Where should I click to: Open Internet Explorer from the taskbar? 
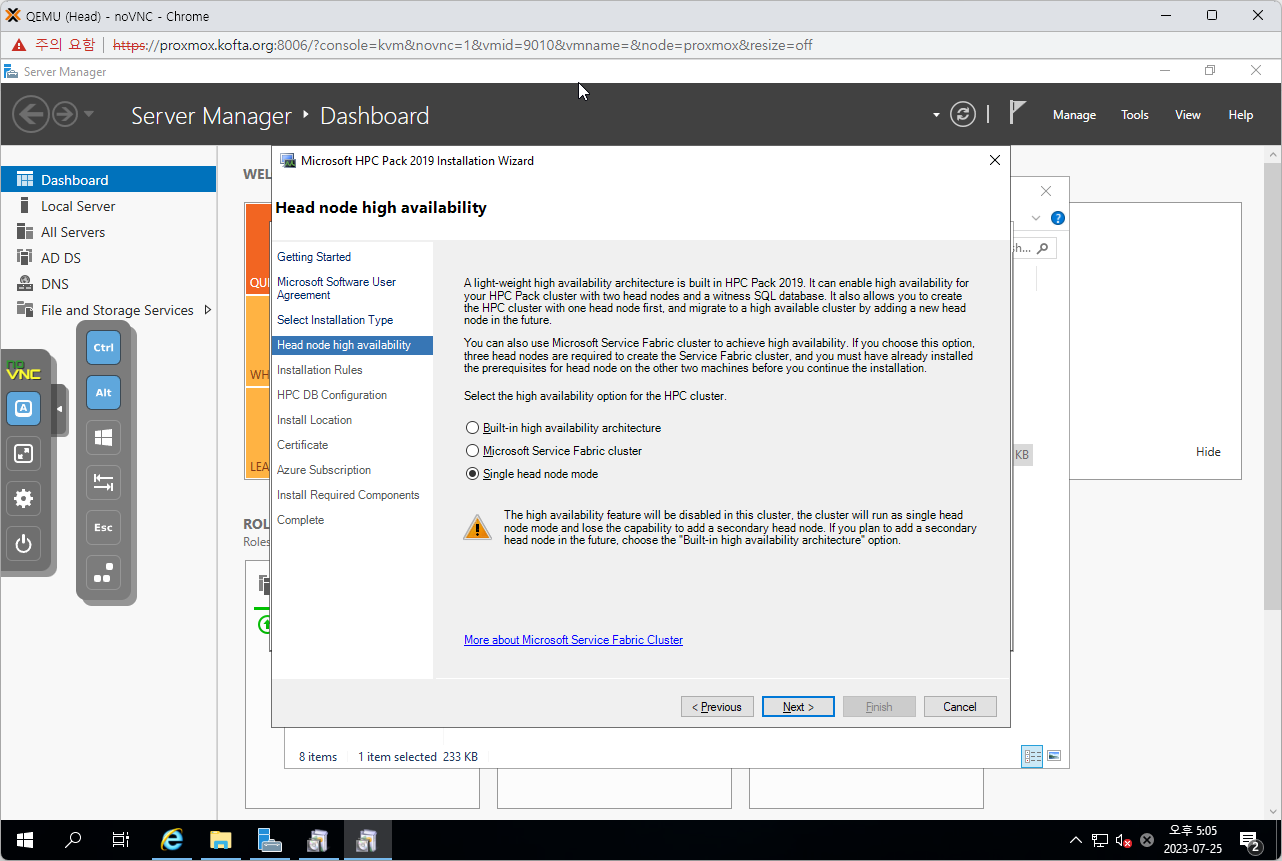click(172, 840)
